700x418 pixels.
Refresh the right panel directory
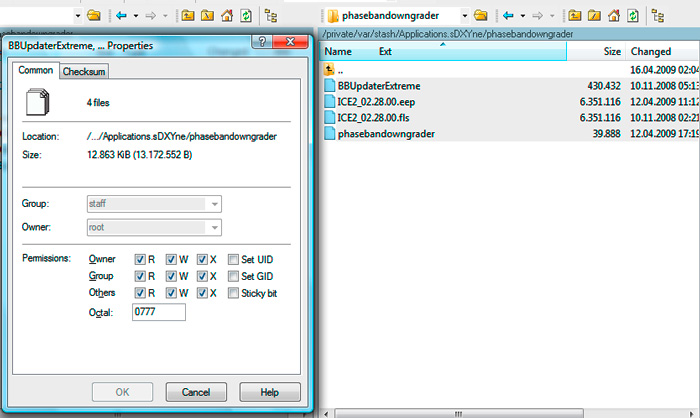point(633,16)
